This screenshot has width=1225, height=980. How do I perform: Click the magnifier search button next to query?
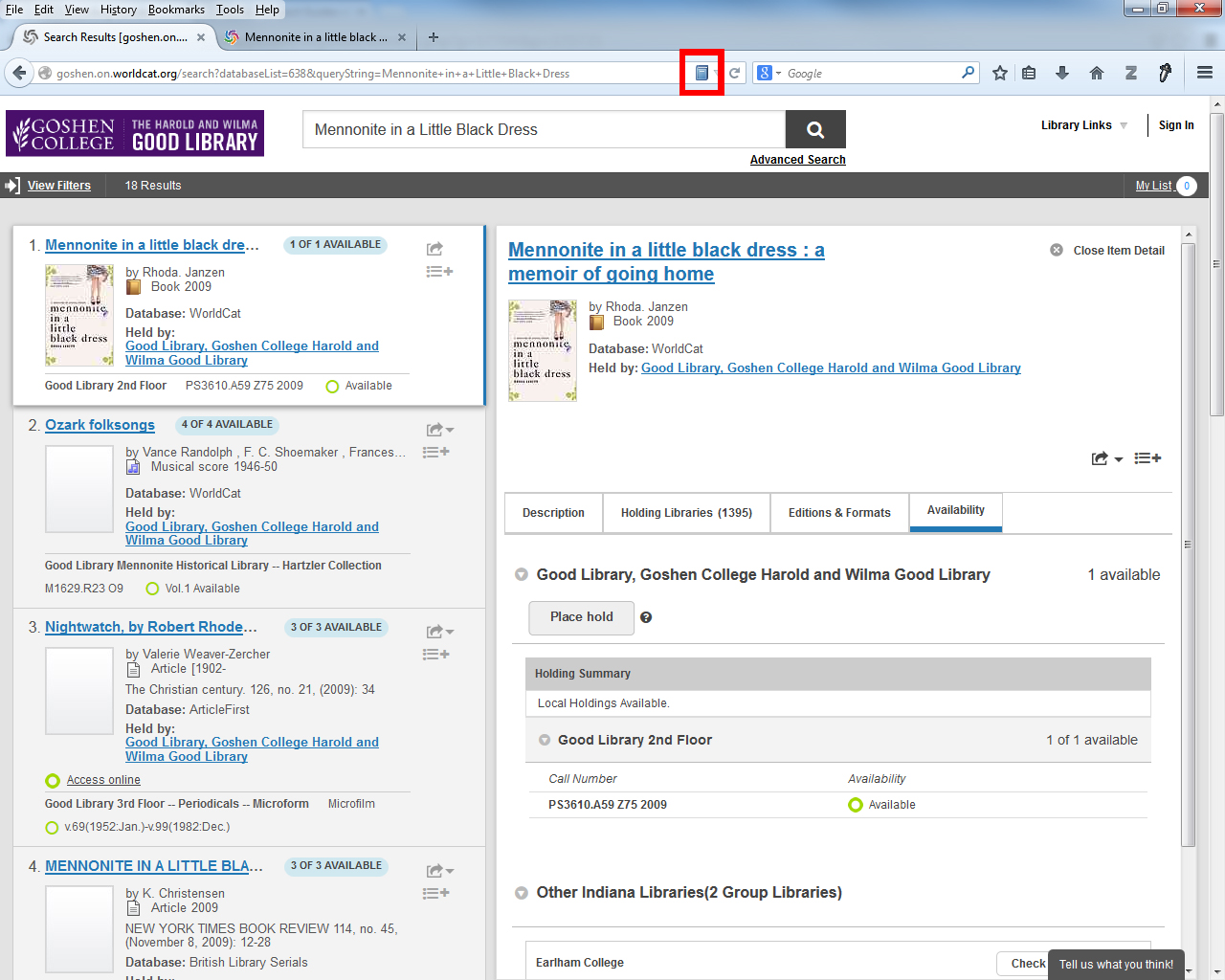click(x=815, y=129)
